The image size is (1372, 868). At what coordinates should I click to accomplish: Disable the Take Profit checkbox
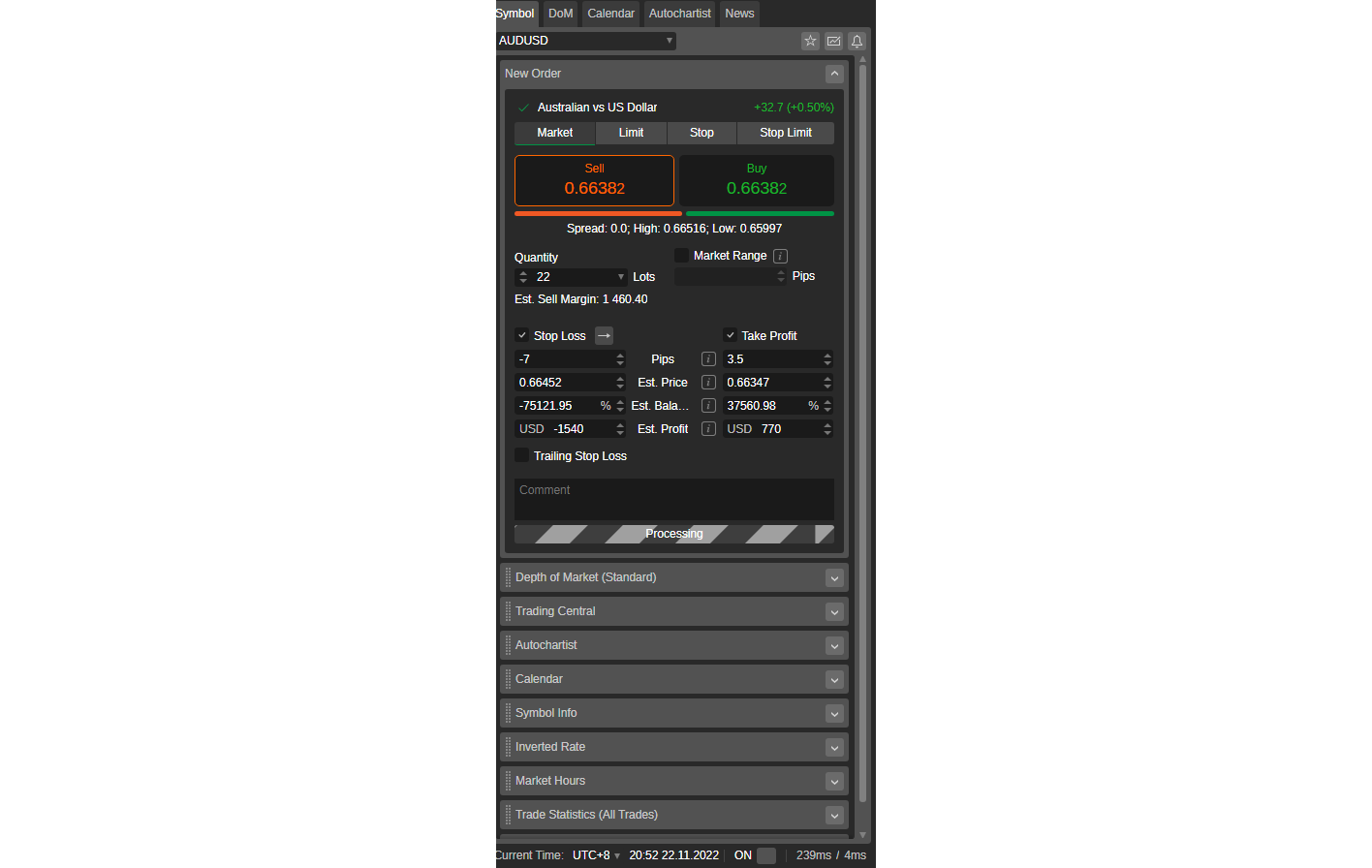tap(730, 335)
